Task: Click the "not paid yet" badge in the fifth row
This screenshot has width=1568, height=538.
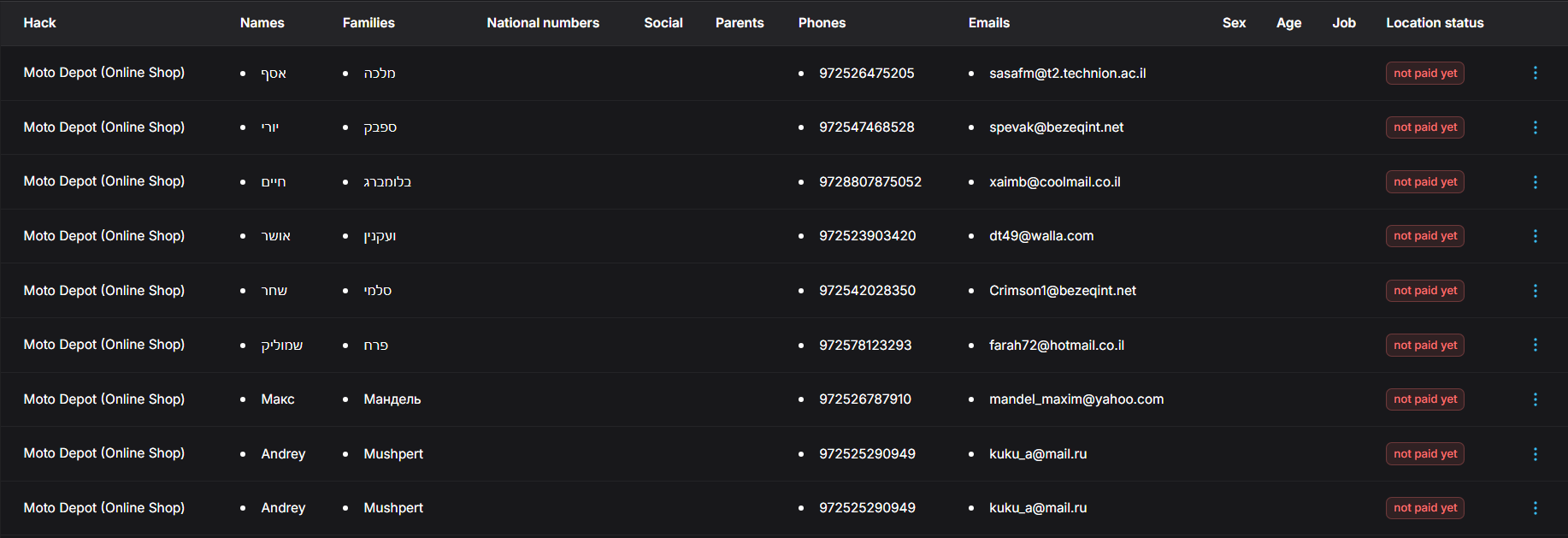Action: pos(1424,291)
